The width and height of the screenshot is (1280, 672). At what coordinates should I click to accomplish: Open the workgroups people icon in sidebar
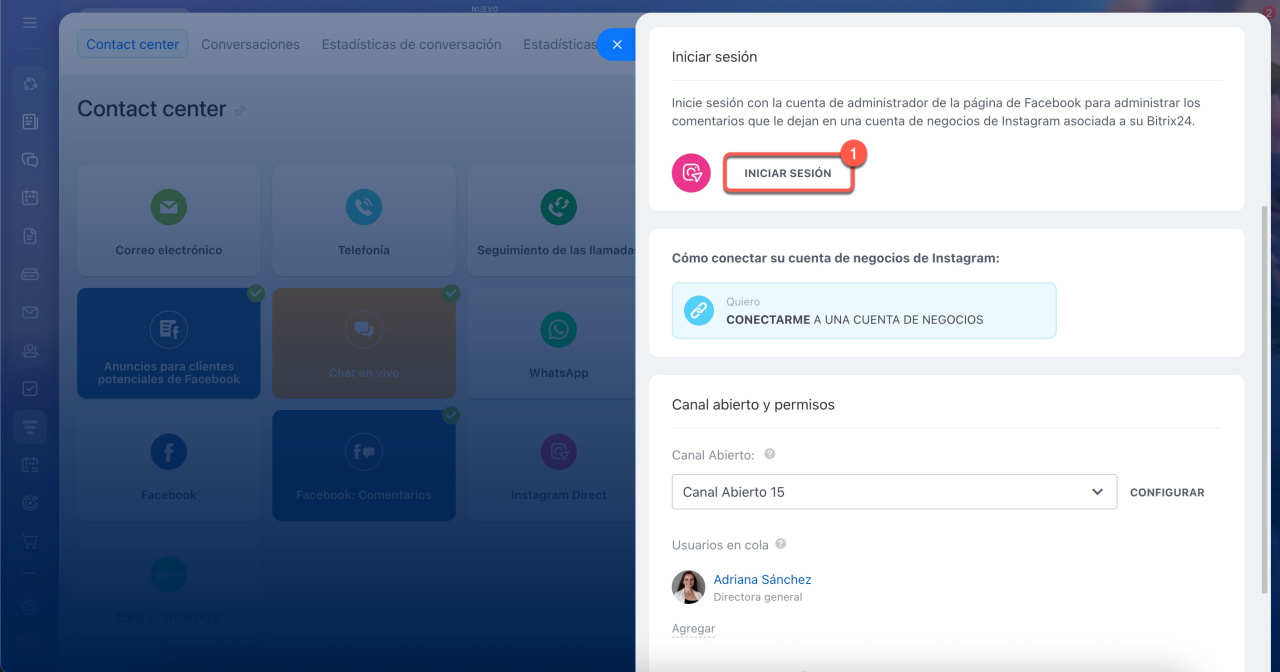coord(30,350)
